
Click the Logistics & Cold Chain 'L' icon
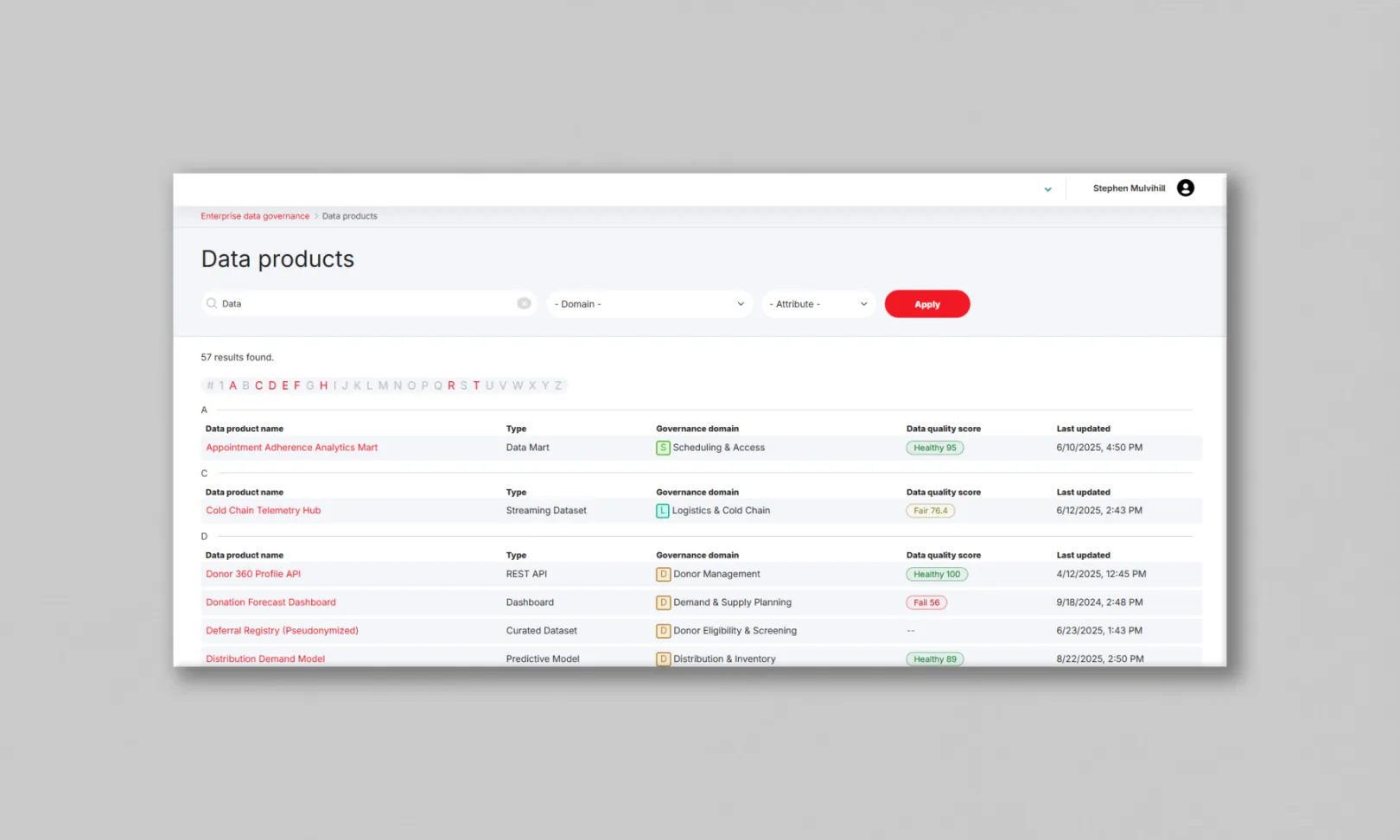pyautogui.click(x=662, y=510)
